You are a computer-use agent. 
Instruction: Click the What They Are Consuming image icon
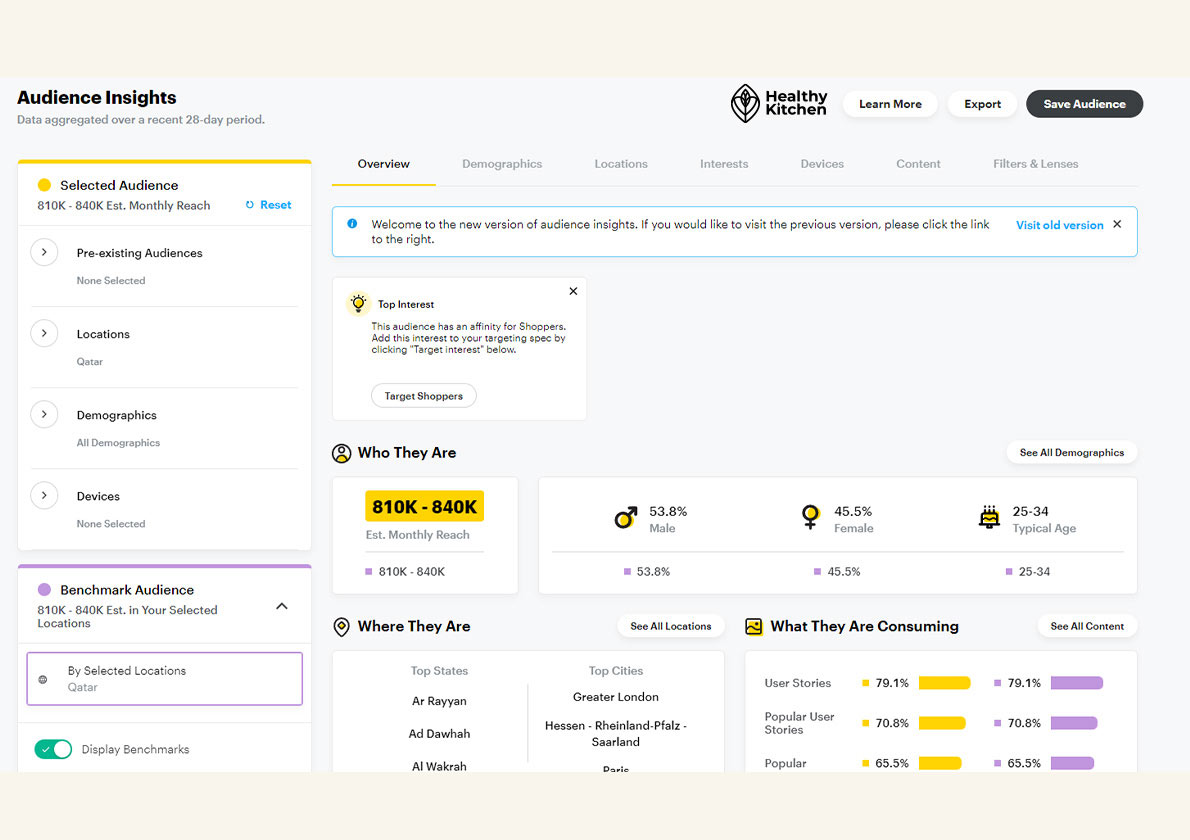[754, 627]
